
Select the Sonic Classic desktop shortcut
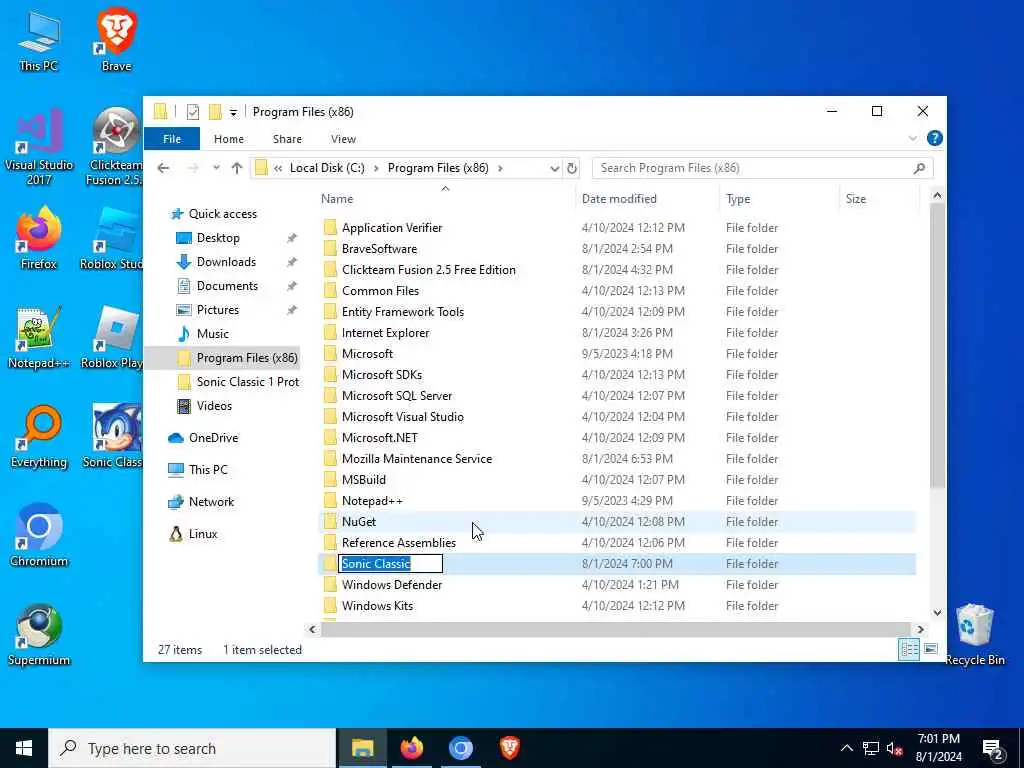coord(112,437)
